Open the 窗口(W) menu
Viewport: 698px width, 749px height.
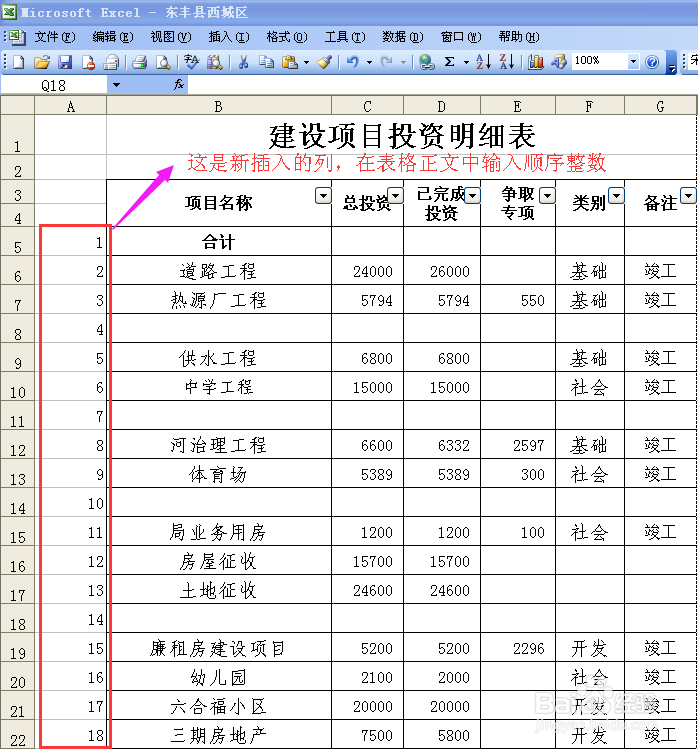pos(461,37)
